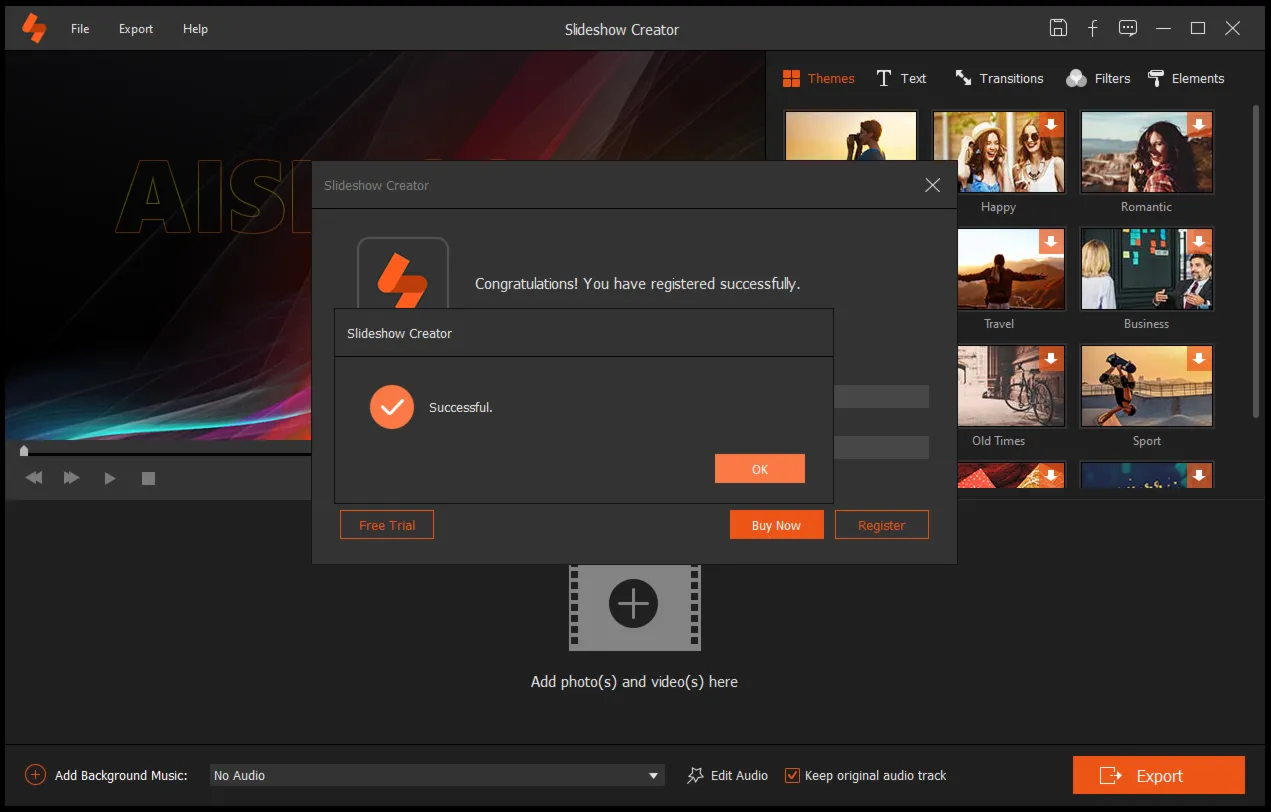Screen dimensions: 1271x812
Task: Download the Happy theme via arrow icon
Action: click(x=1052, y=124)
